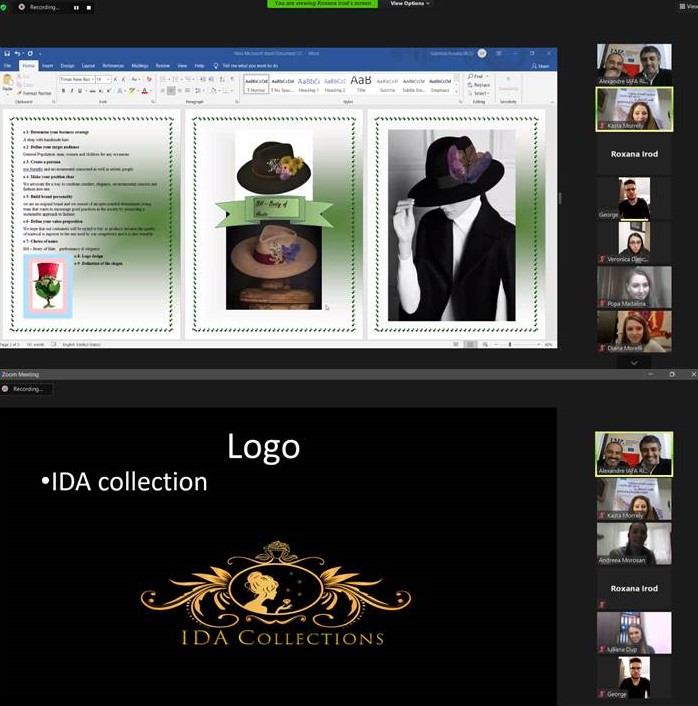This screenshot has width=698, height=706.
Task: Click the Clear Formatting icon
Action: click(149, 79)
